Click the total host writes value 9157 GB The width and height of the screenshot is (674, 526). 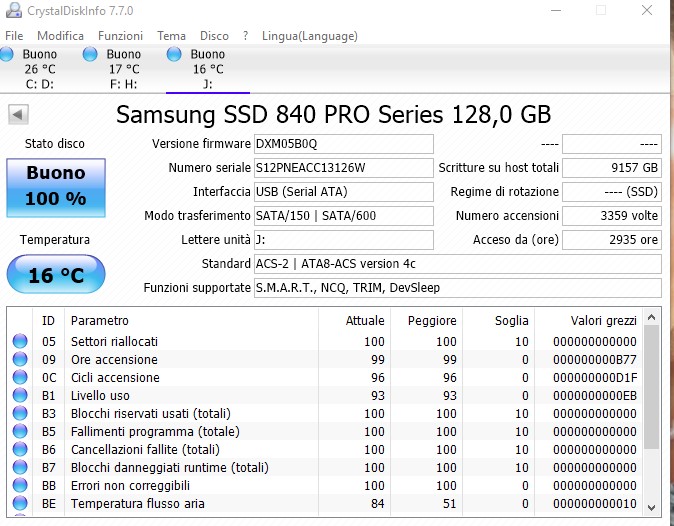tap(612, 168)
